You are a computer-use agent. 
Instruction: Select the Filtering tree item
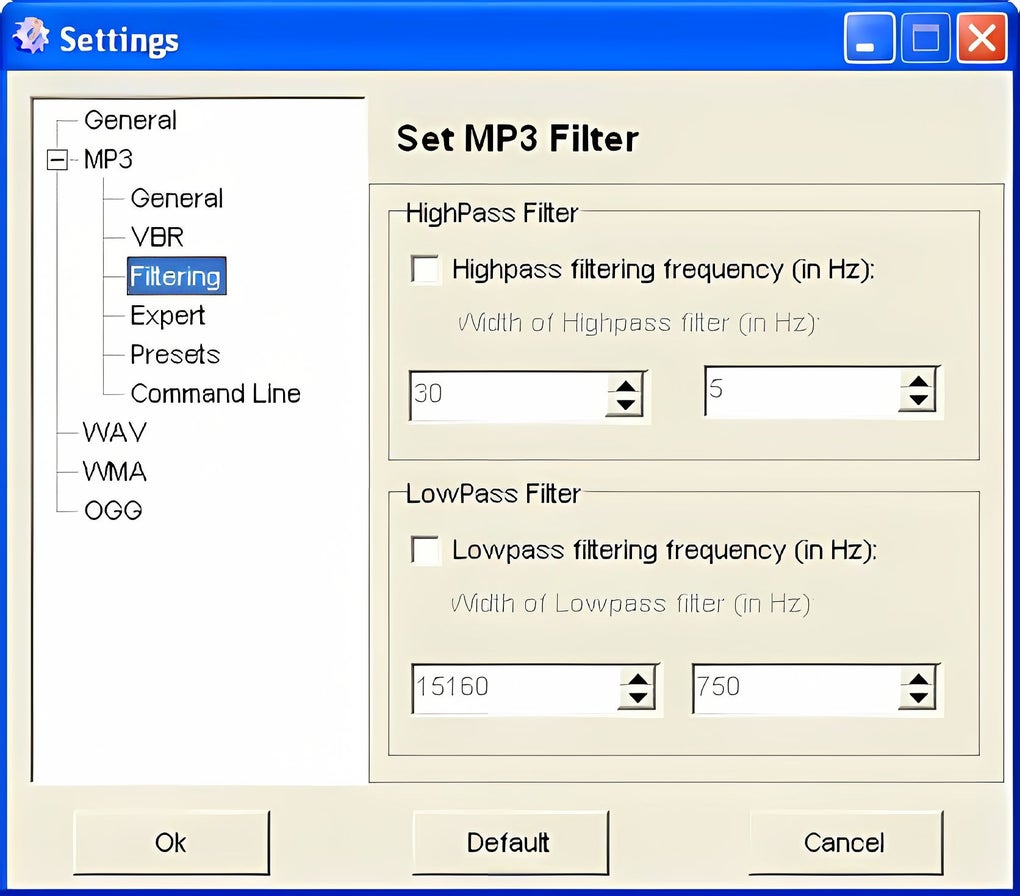point(176,276)
